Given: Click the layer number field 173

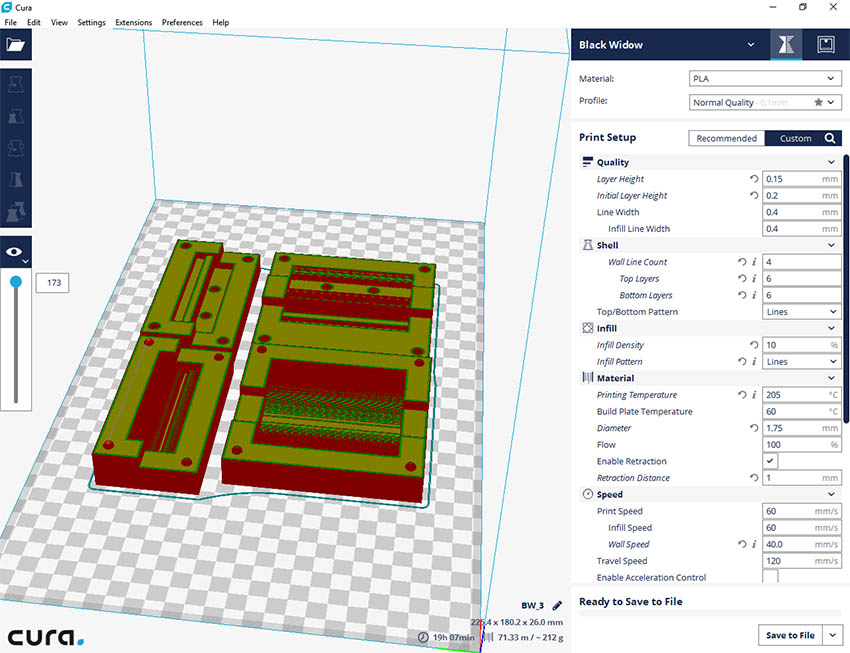Looking at the screenshot, I should click(x=53, y=282).
